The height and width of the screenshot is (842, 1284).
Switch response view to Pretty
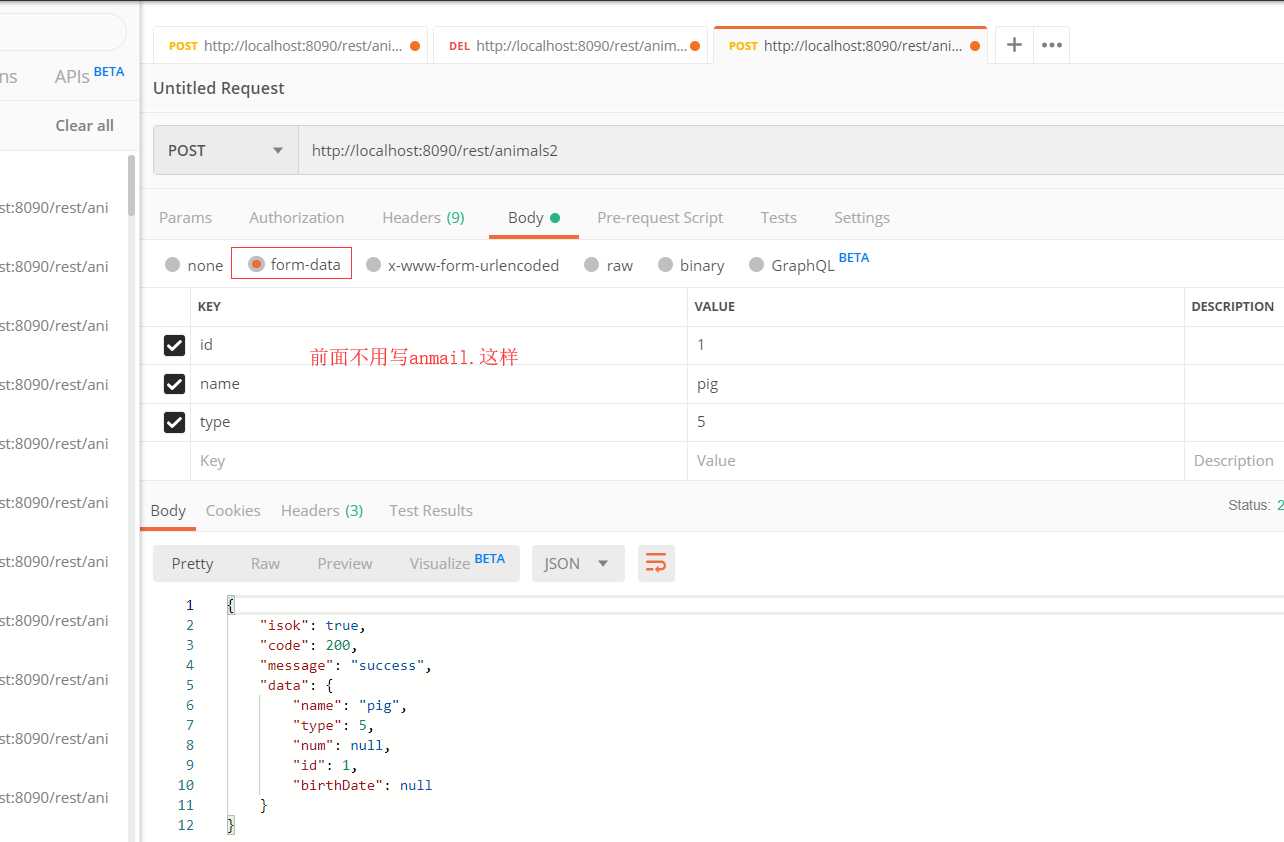192,563
